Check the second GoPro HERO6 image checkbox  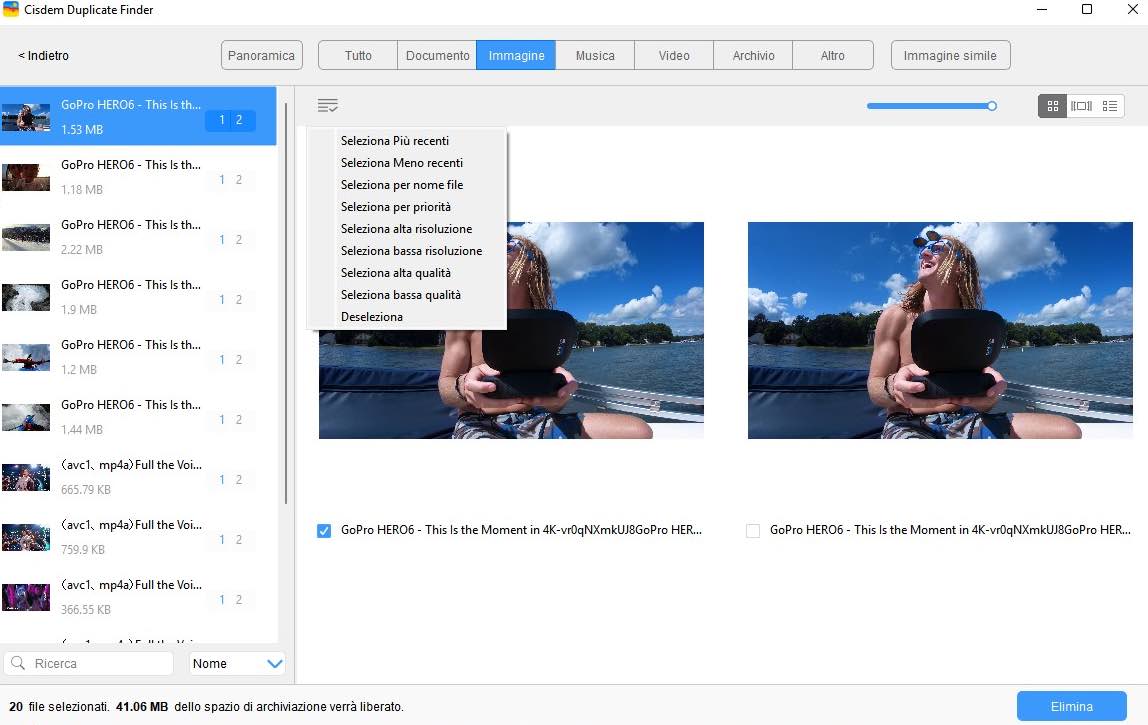point(753,531)
